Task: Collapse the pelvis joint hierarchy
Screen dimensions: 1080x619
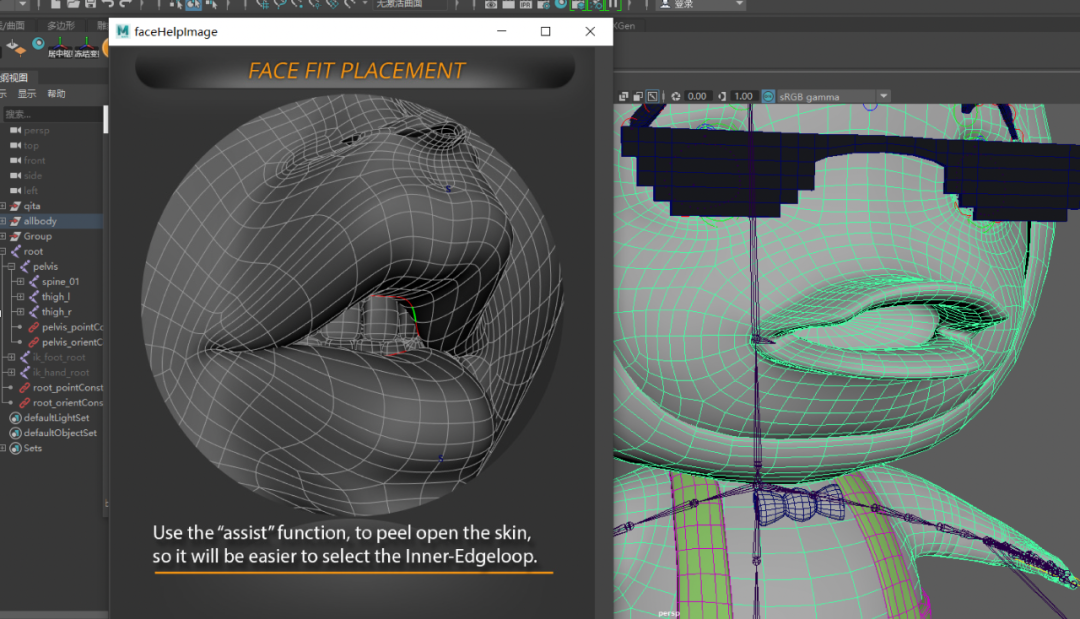Action: click(11, 267)
